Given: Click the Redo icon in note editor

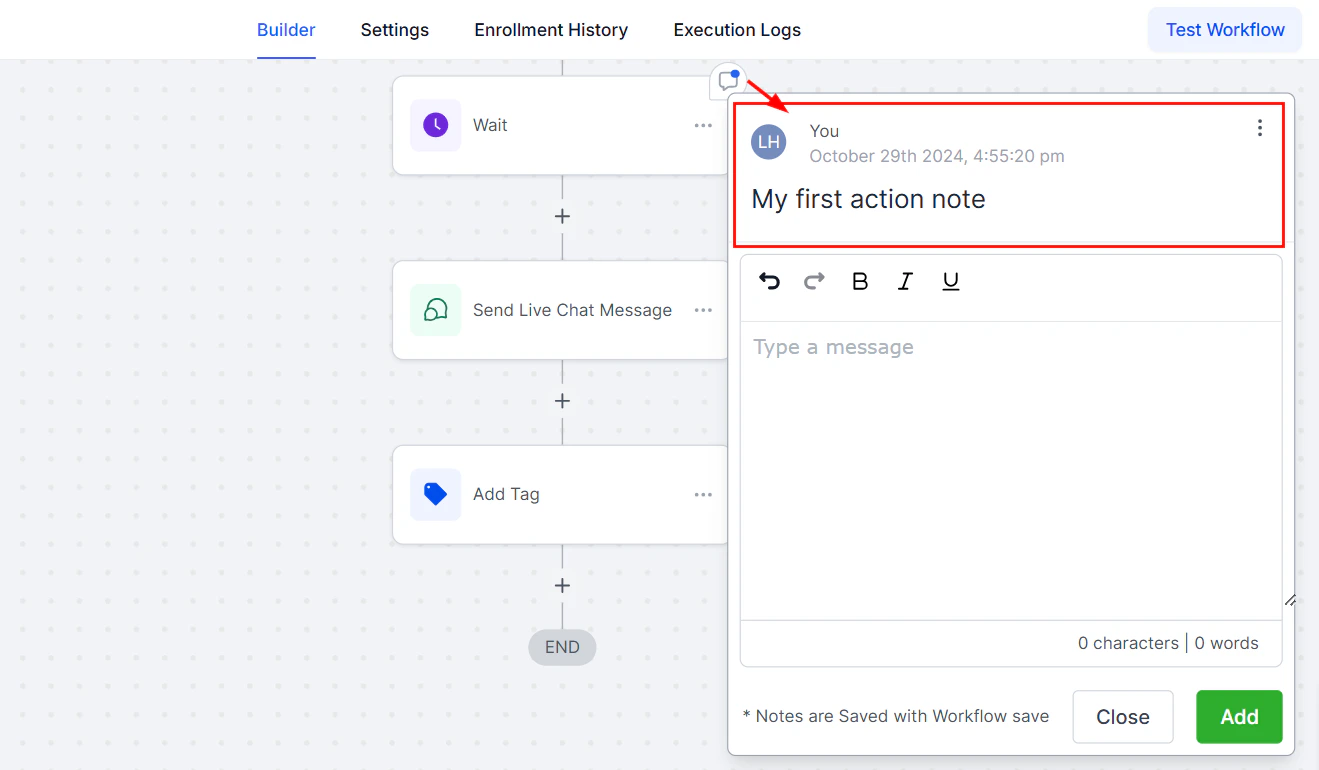Looking at the screenshot, I should coord(814,281).
